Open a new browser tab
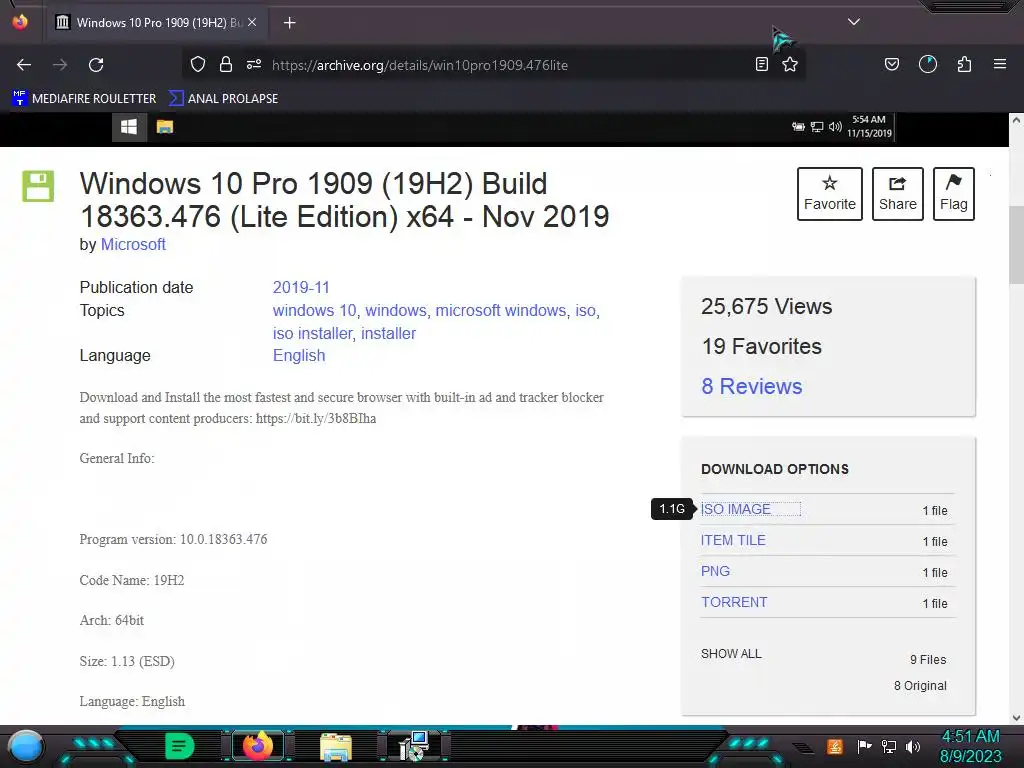This screenshot has width=1024, height=768. click(290, 23)
